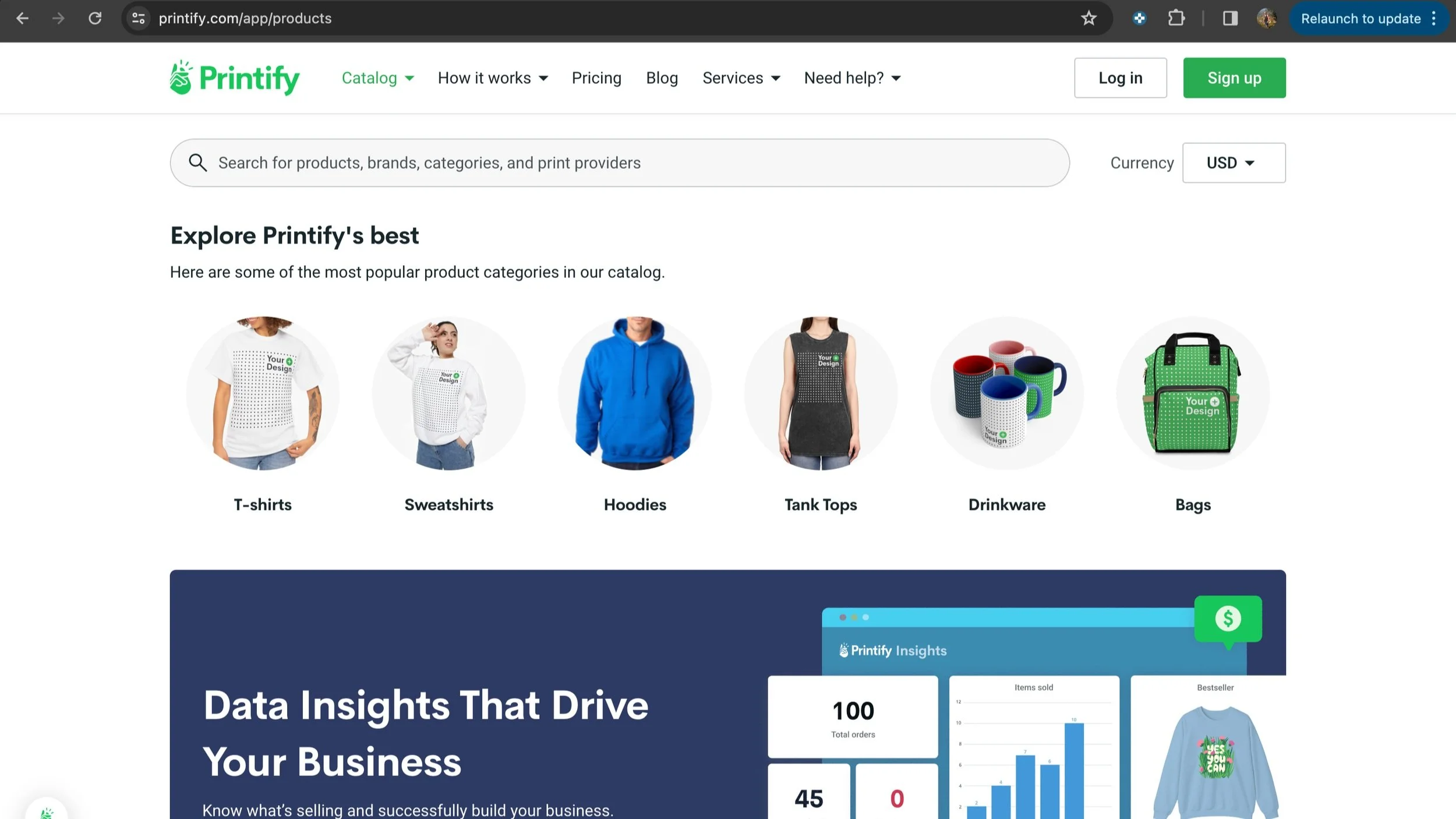The width and height of the screenshot is (1456, 819).
Task: Expand the Services menu
Action: click(741, 78)
